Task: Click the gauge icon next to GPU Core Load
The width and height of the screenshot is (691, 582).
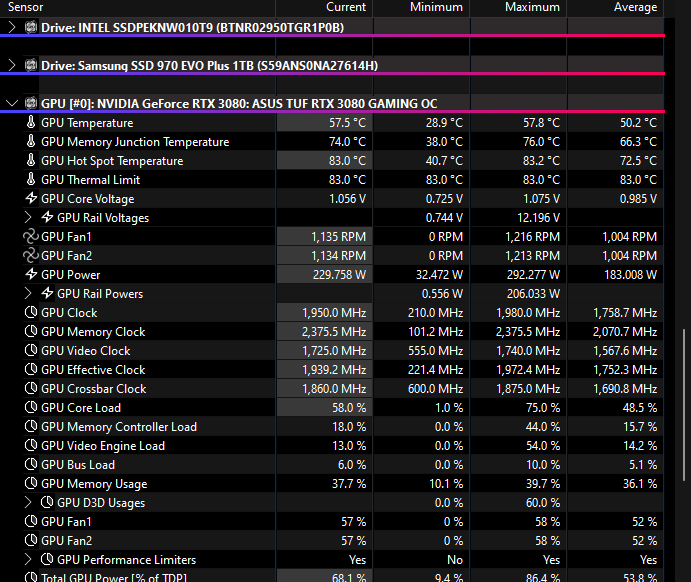Action: (x=30, y=408)
